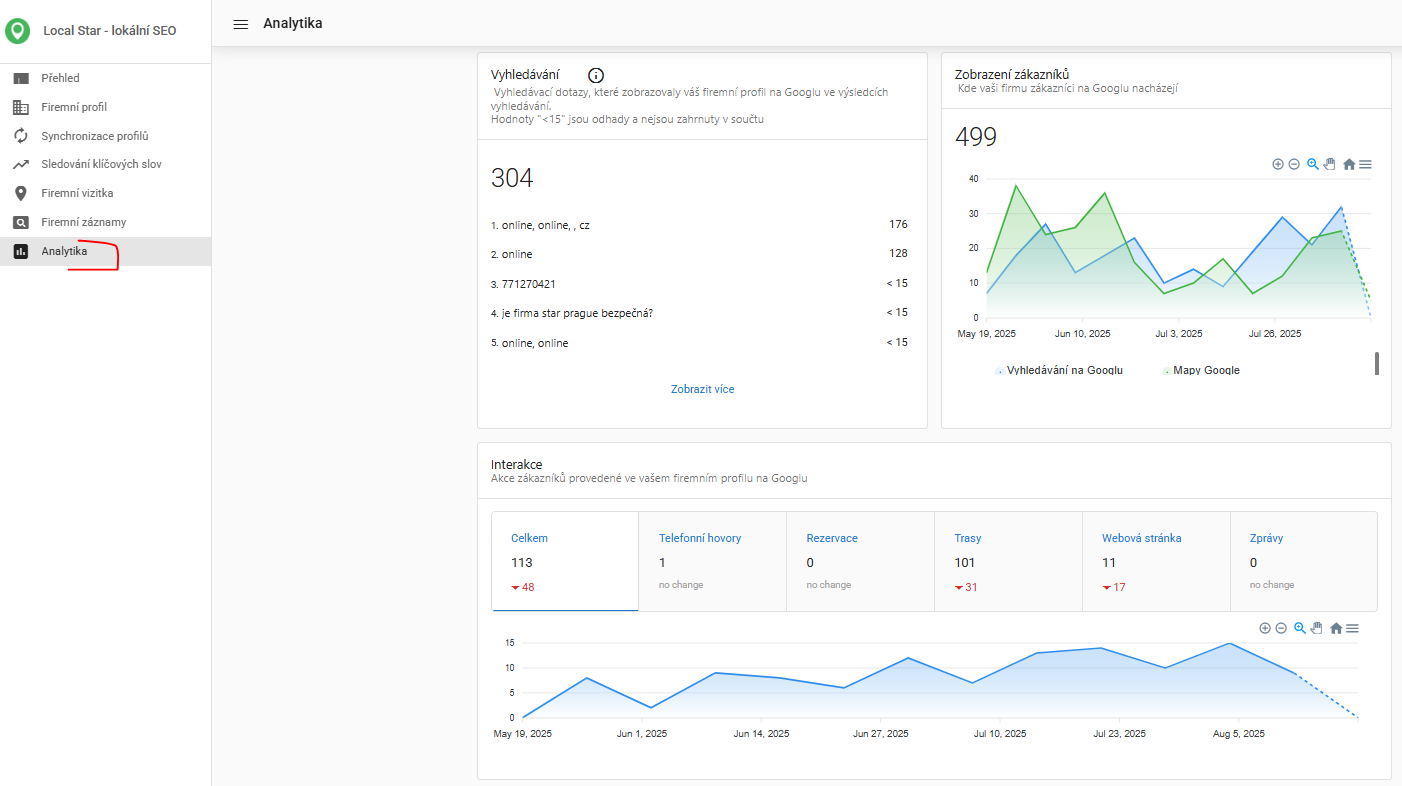Image resolution: width=1402 pixels, height=786 pixels.
Task: Click the Local Star - lokální SEO title
Action: click(x=109, y=31)
